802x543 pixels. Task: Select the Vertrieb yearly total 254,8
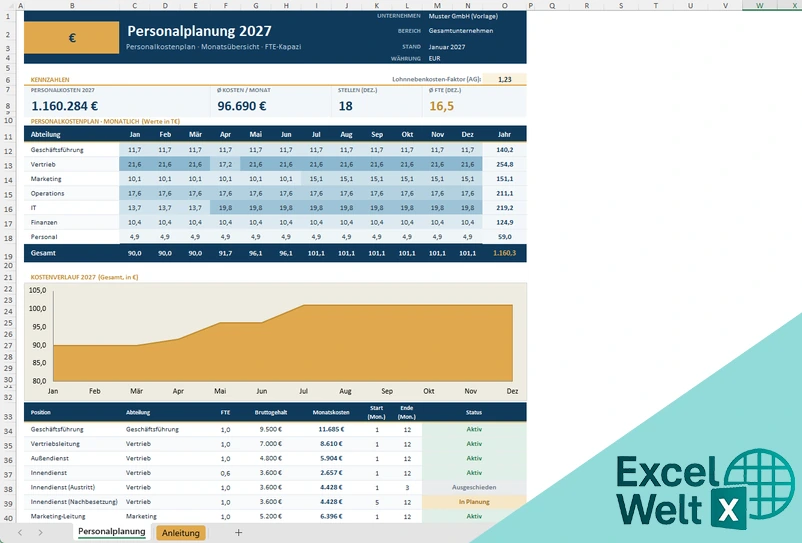pyautogui.click(x=504, y=165)
